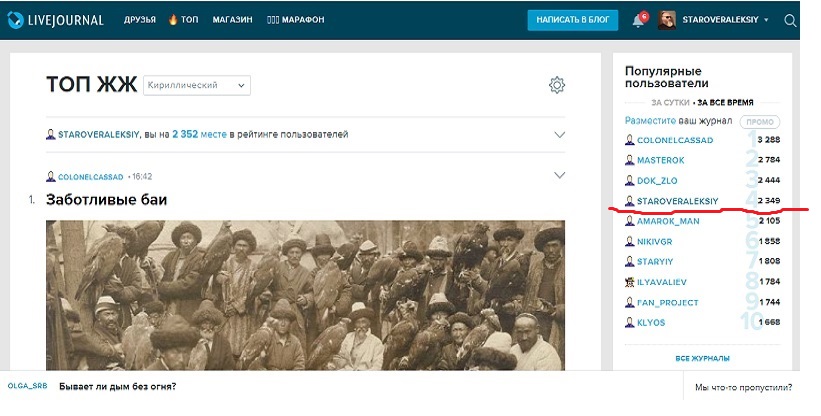Screen dimensions: 821x416
Task: Open the МАГАЗИН menu item
Action: 232,20
